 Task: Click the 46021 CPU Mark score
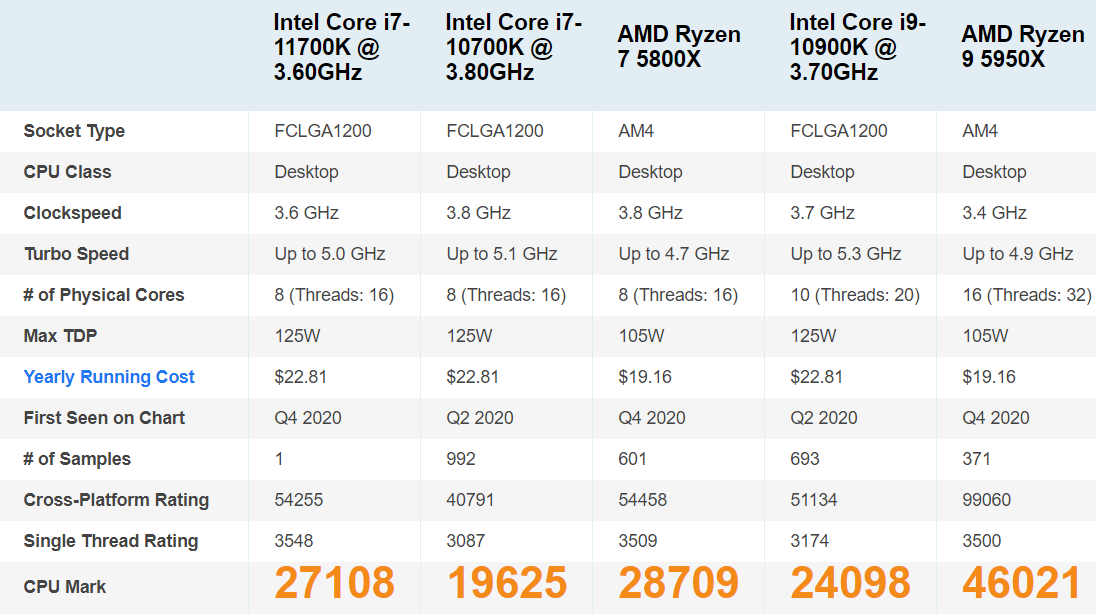pos(1023,583)
